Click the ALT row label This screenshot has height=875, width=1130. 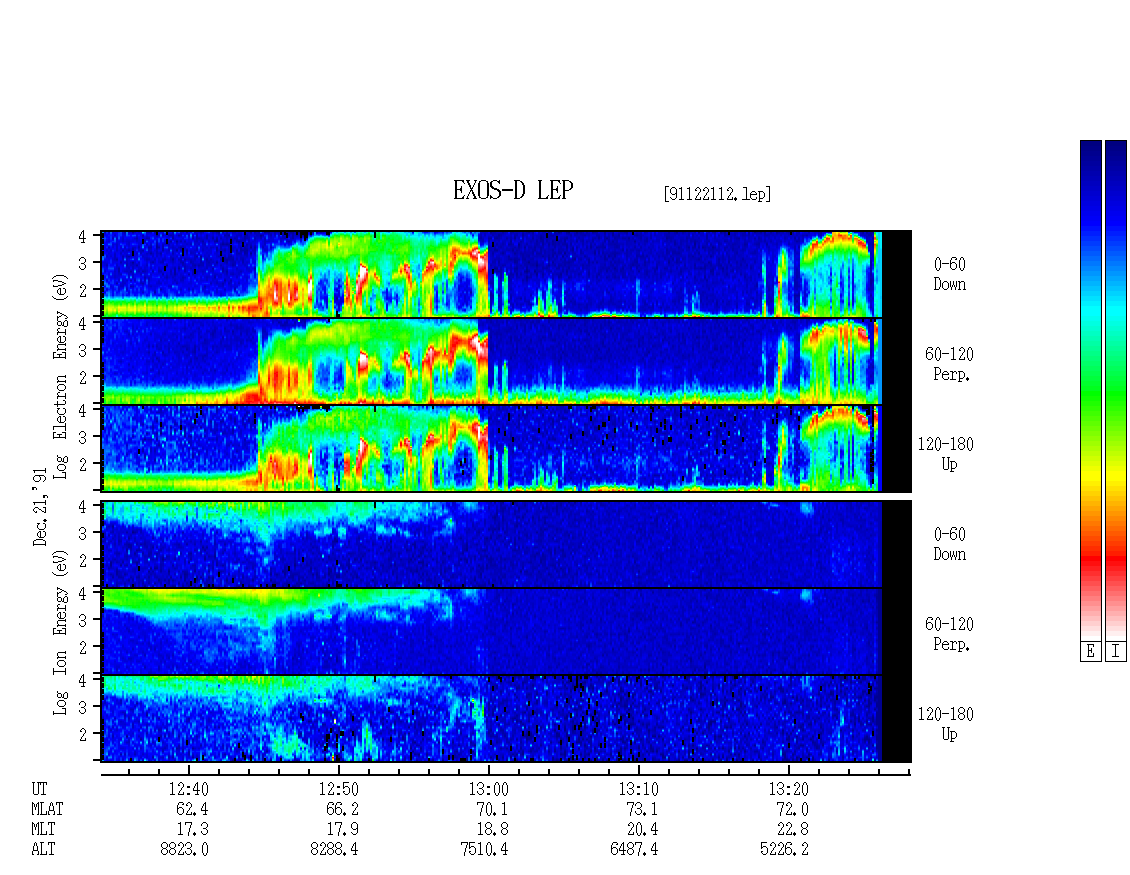coord(43,850)
